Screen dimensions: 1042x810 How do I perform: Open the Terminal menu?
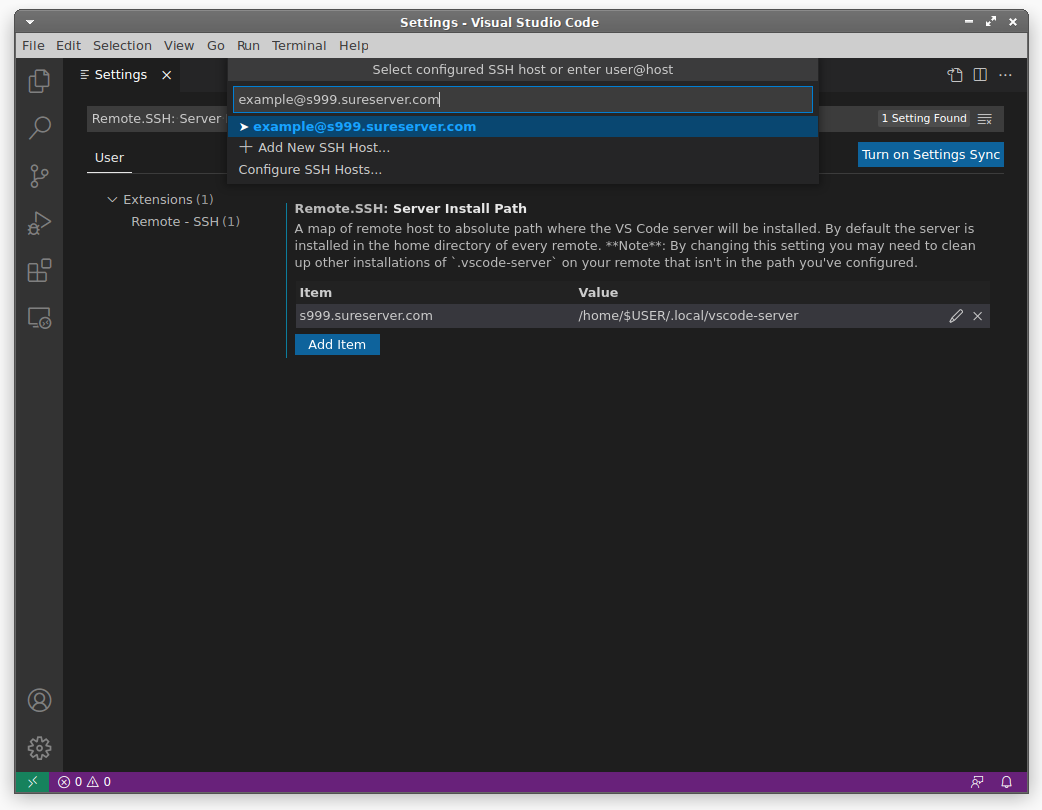[x=299, y=46]
